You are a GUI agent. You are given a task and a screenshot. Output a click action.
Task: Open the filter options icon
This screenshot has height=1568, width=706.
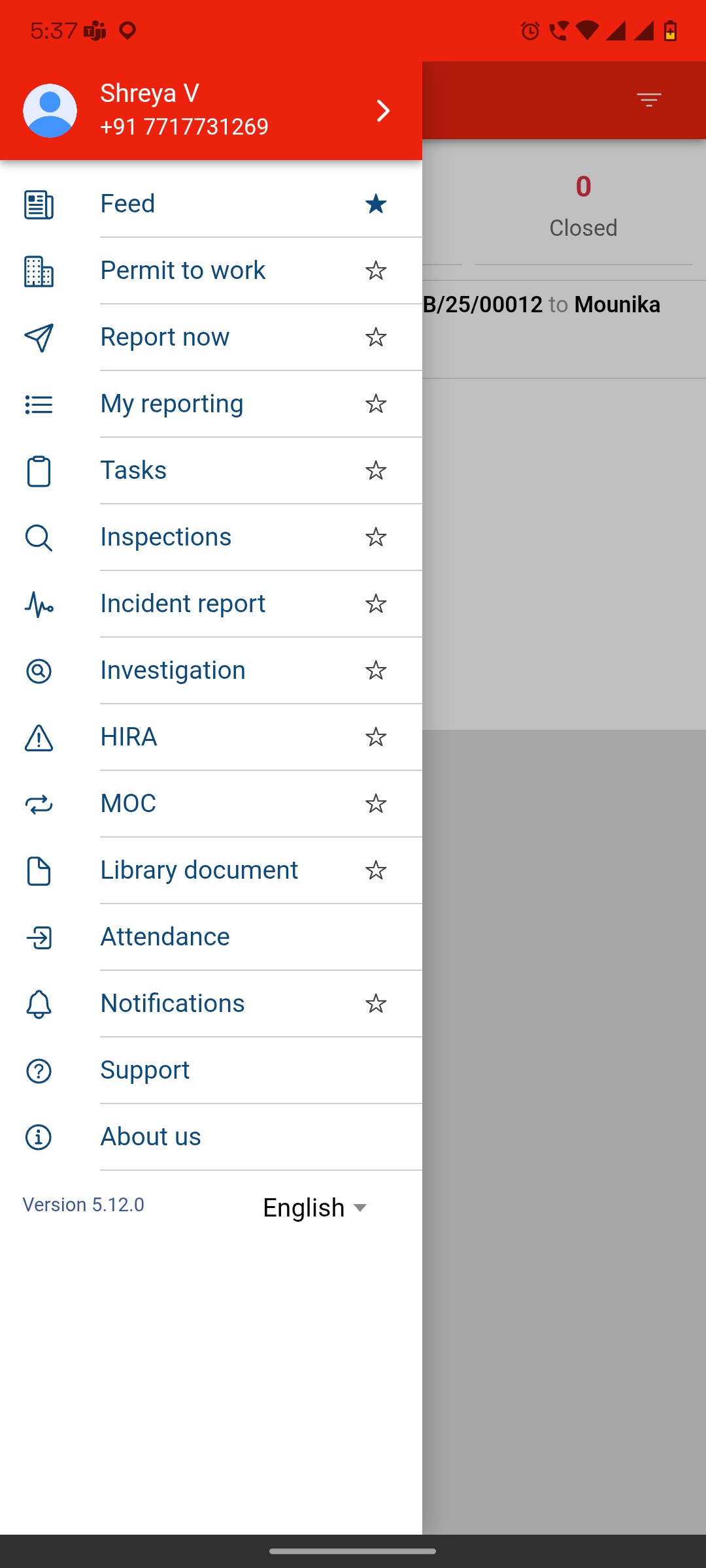click(x=648, y=100)
